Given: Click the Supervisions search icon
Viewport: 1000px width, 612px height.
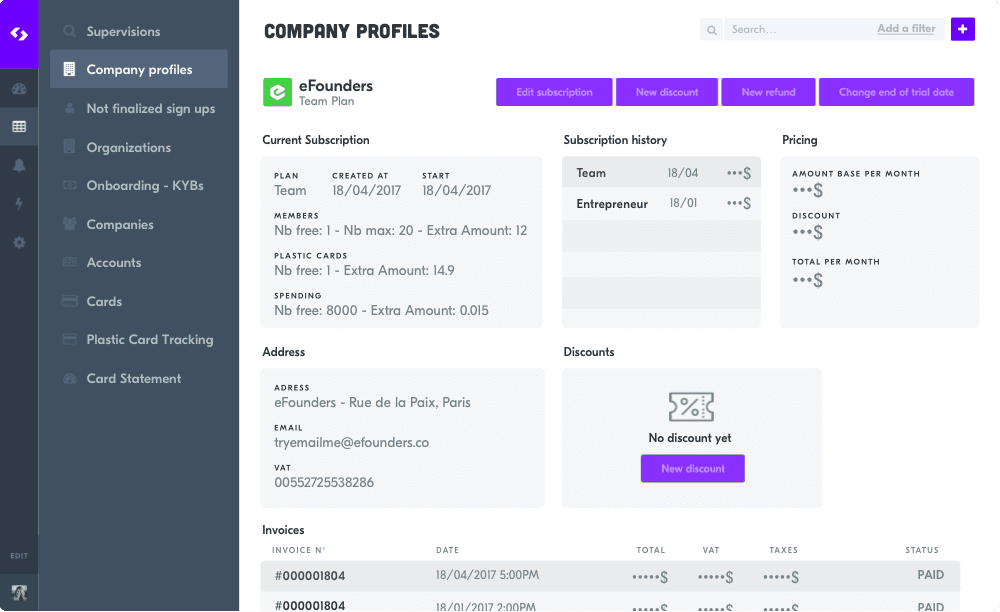Looking at the screenshot, I should pyautogui.click(x=70, y=31).
